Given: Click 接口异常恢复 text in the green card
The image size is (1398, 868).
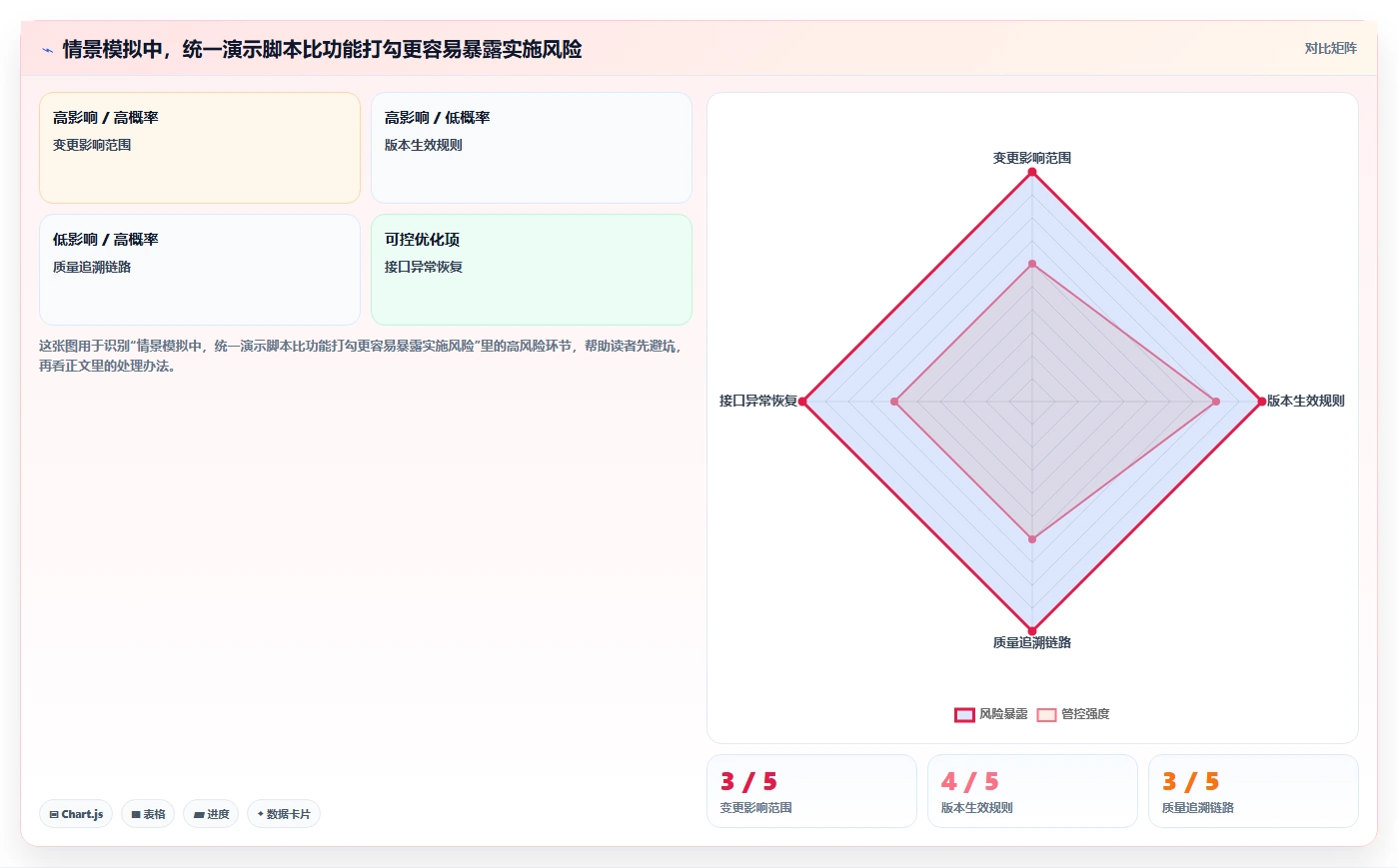Looking at the screenshot, I should [424, 267].
